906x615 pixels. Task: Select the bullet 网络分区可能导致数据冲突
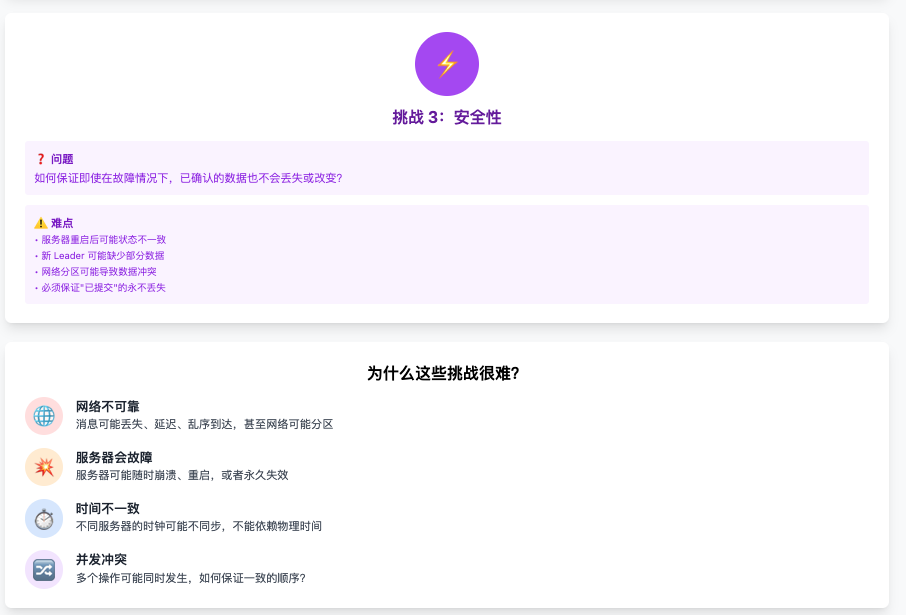(98, 271)
